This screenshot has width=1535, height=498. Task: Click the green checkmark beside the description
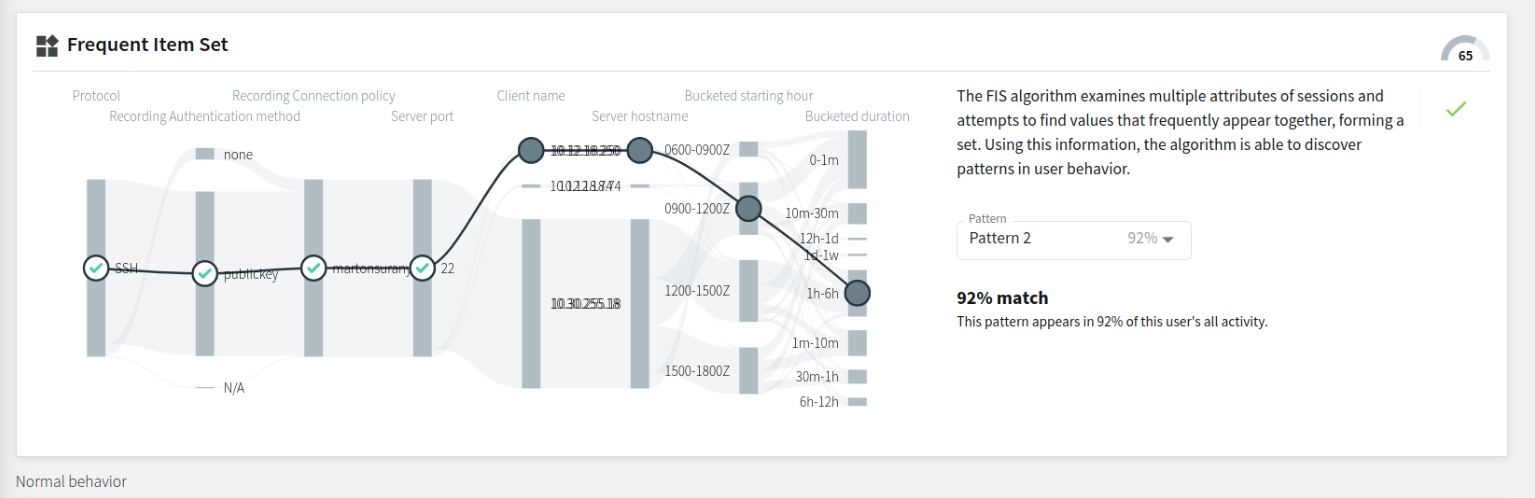[x=1456, y=109]
